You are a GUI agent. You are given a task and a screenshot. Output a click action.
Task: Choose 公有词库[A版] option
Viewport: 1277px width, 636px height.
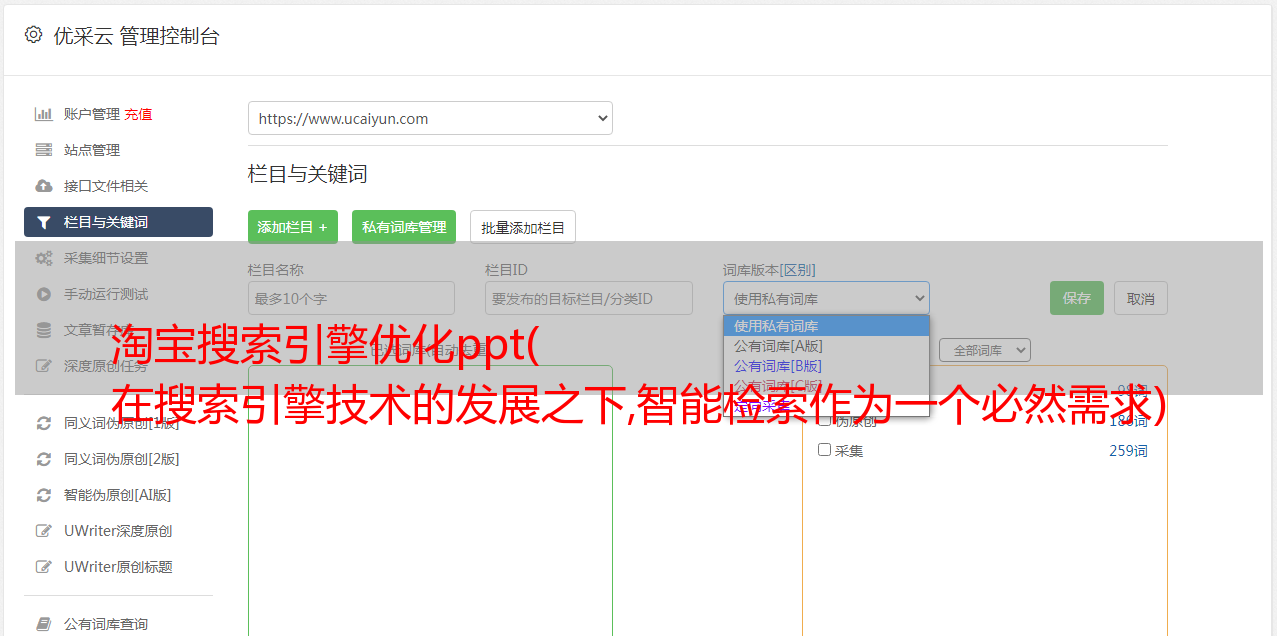tap(826, 346)
